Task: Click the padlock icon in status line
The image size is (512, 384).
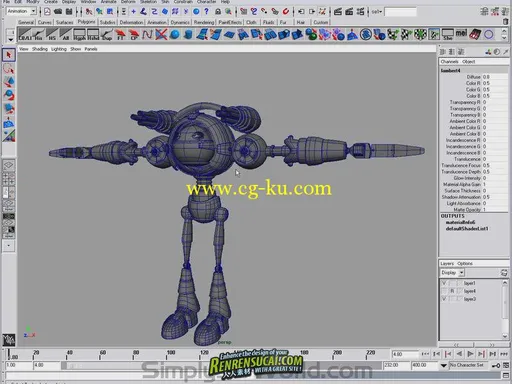Action: tap(218, 12)
